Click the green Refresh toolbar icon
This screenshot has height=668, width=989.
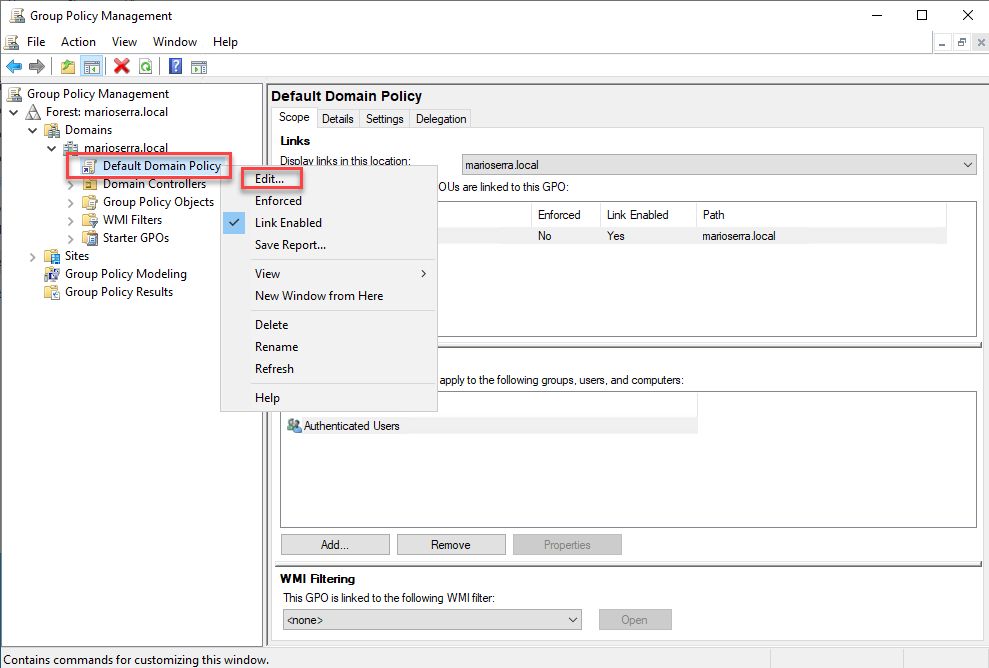tap(146, 66)
